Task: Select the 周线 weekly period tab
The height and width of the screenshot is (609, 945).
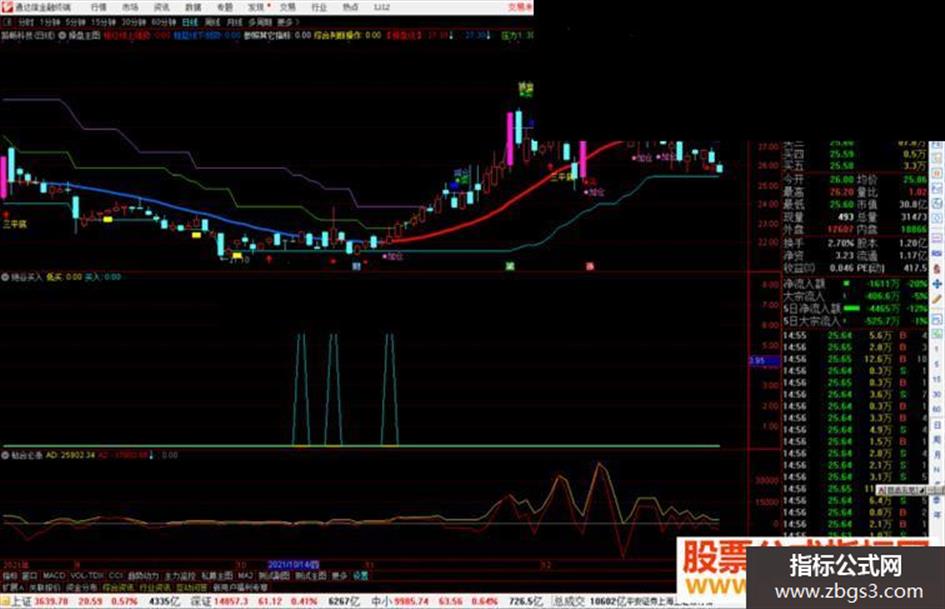Action: coord(213,22)
